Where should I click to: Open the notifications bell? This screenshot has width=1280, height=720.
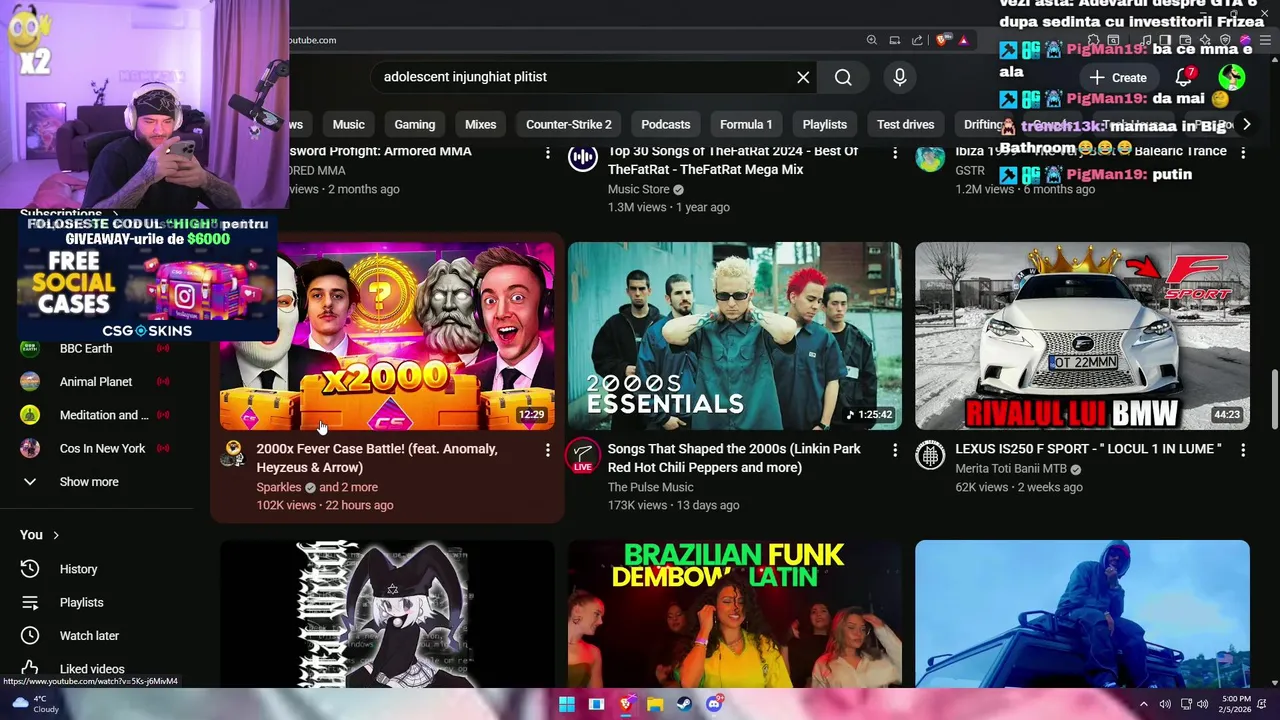(x=1184, y=77)
